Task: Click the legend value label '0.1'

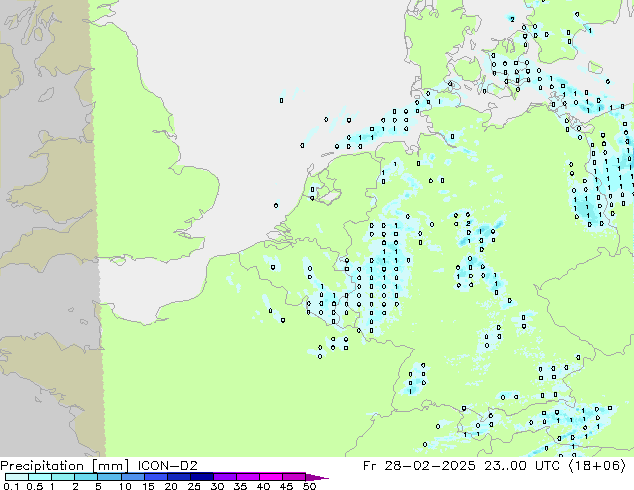Action: pyautogui.click(x=11, y=486)
